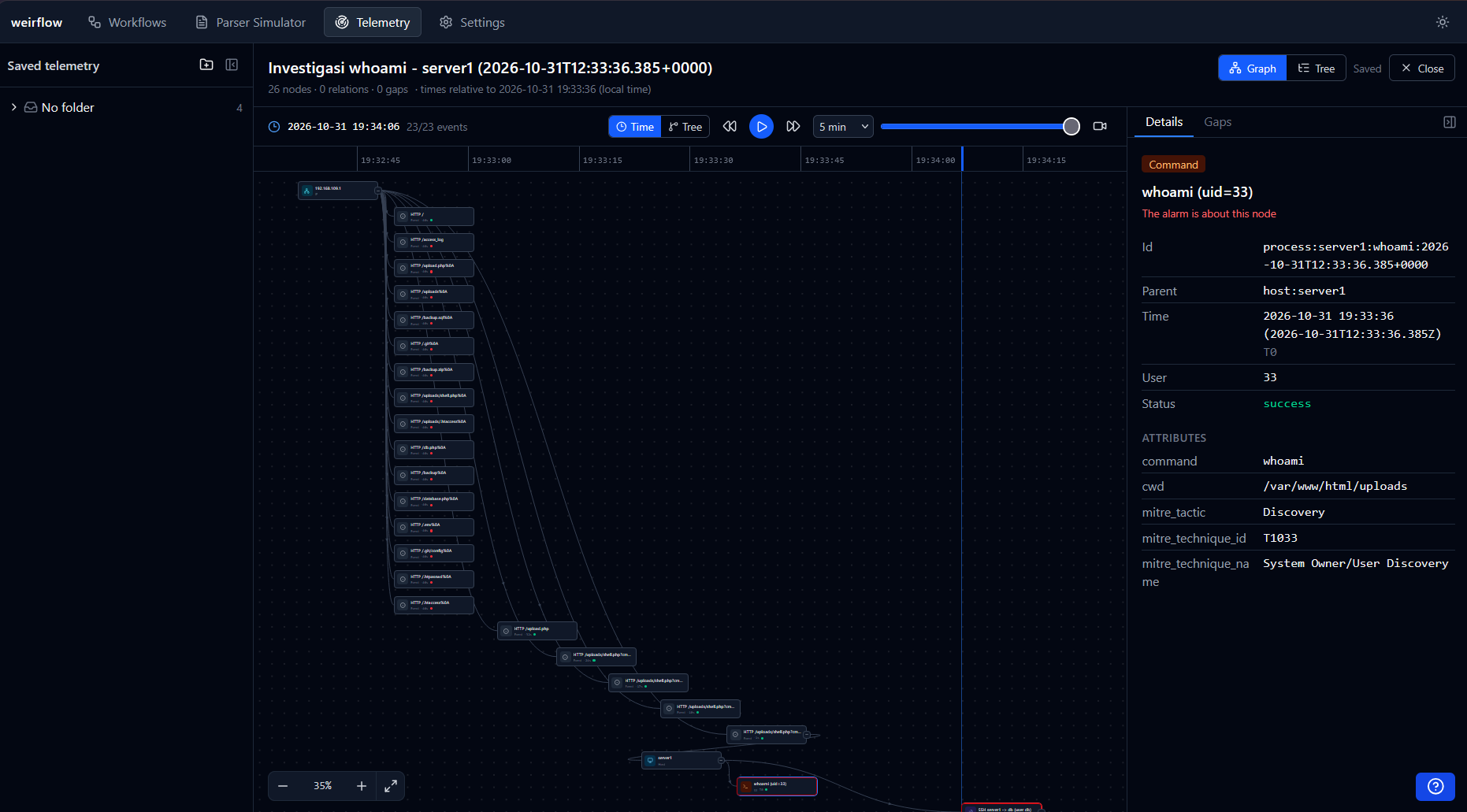Click the HTTP /backup.sql%0A node
Screen dimensions: 1467x812
click(434, 320)
